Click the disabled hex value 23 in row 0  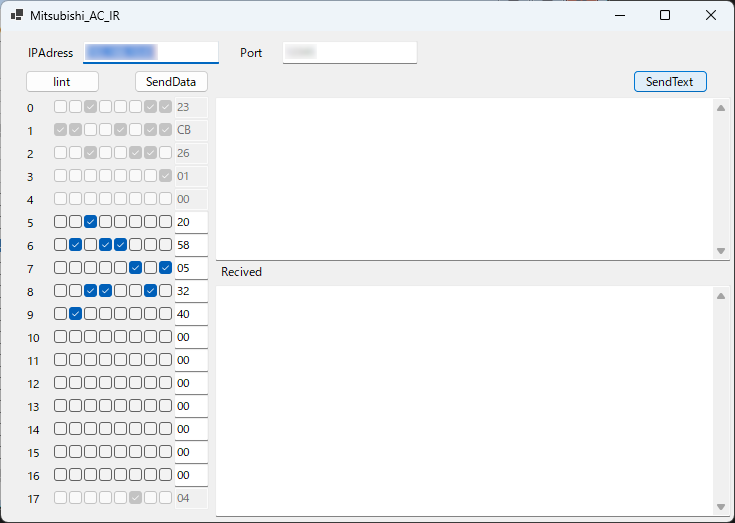[x=191, y=107]
